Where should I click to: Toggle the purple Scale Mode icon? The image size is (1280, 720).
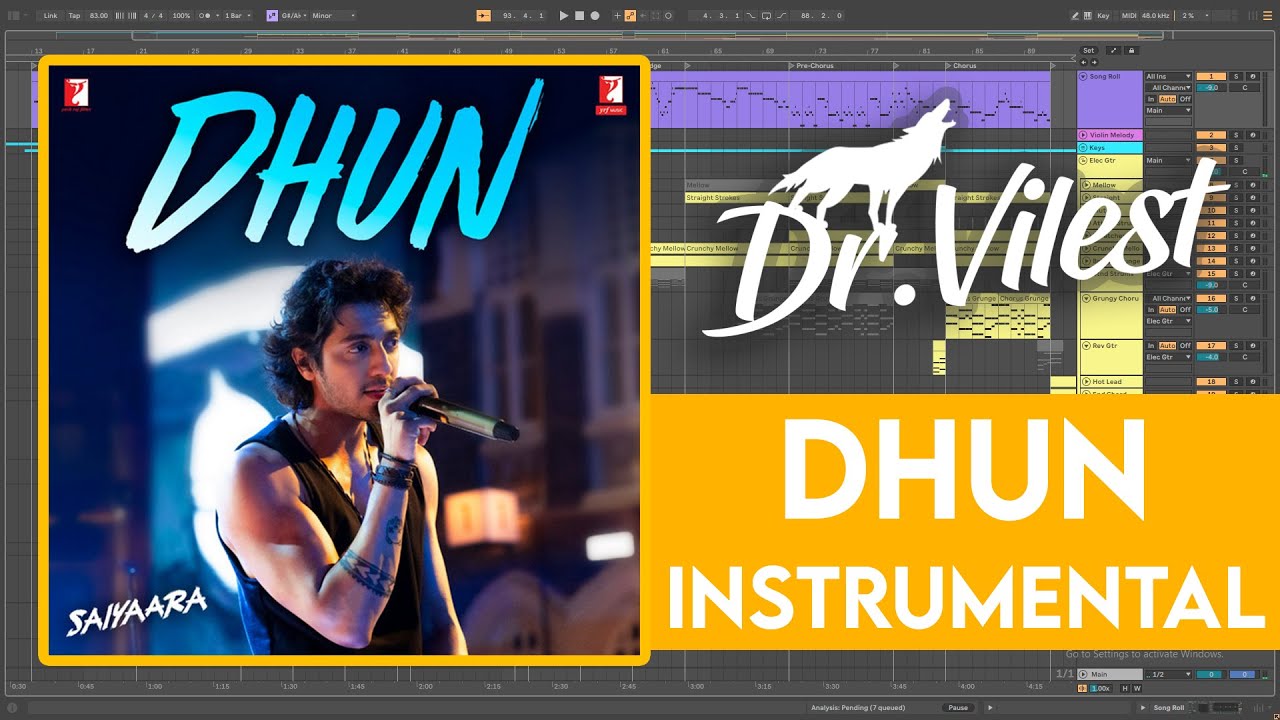272,16
